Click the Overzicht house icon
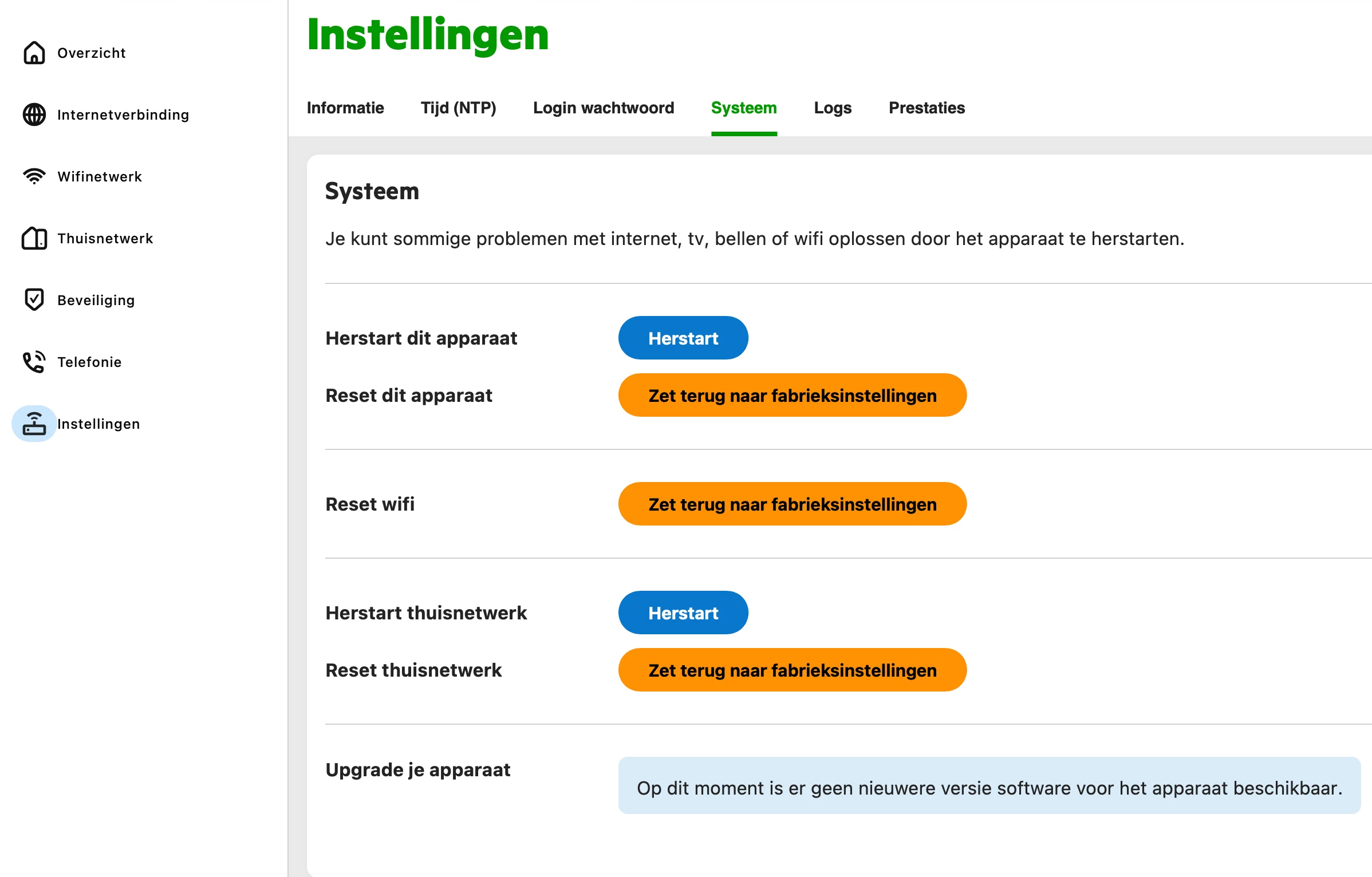 point(34,53)
